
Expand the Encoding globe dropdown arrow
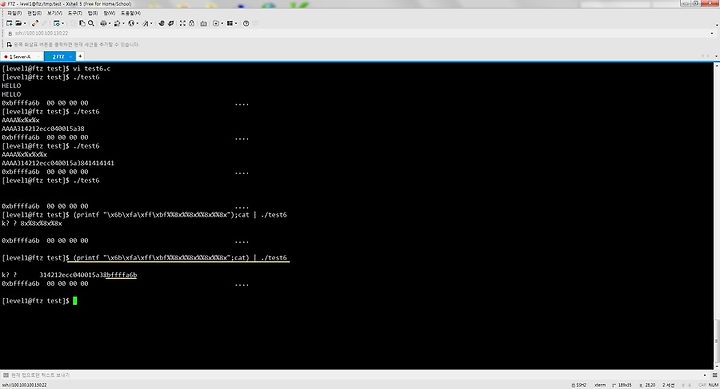[137, 23]
